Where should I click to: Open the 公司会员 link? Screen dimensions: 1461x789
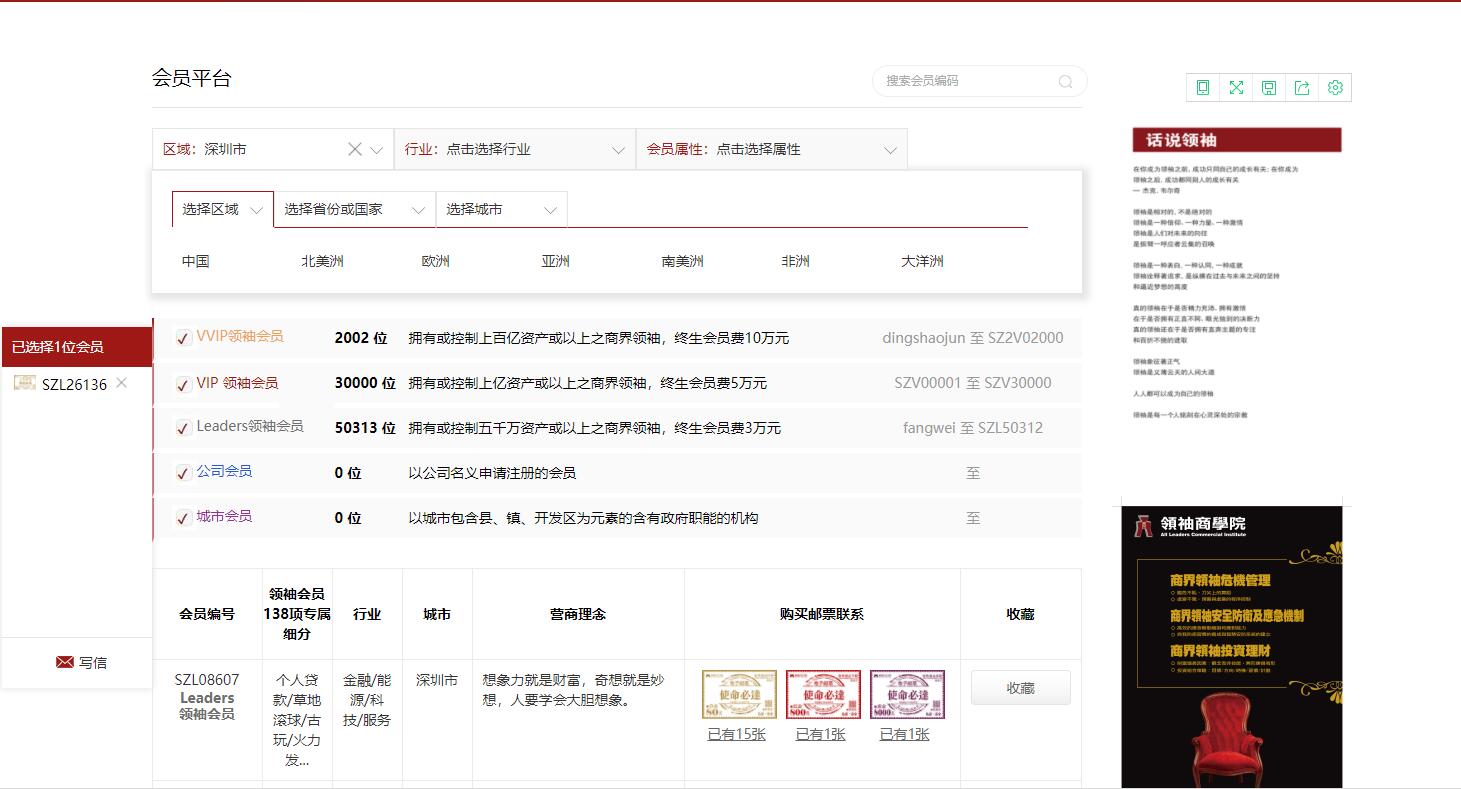pyautogui.click(x=224, y=471)
